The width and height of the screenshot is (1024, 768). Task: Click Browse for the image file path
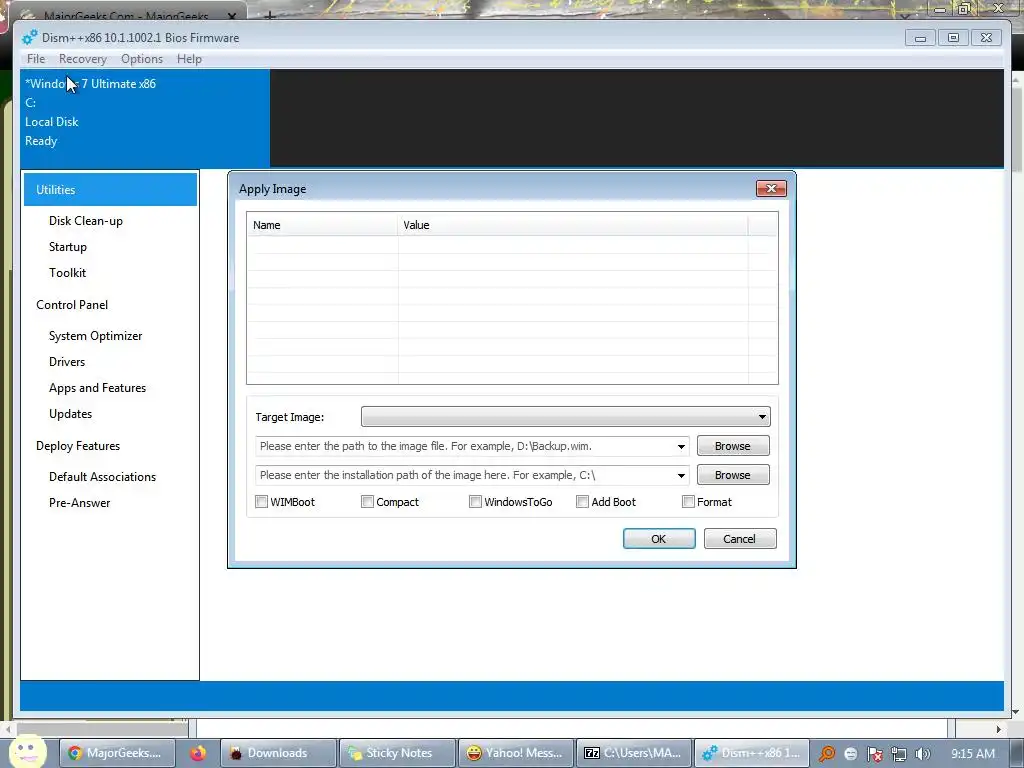coord(733,446)
